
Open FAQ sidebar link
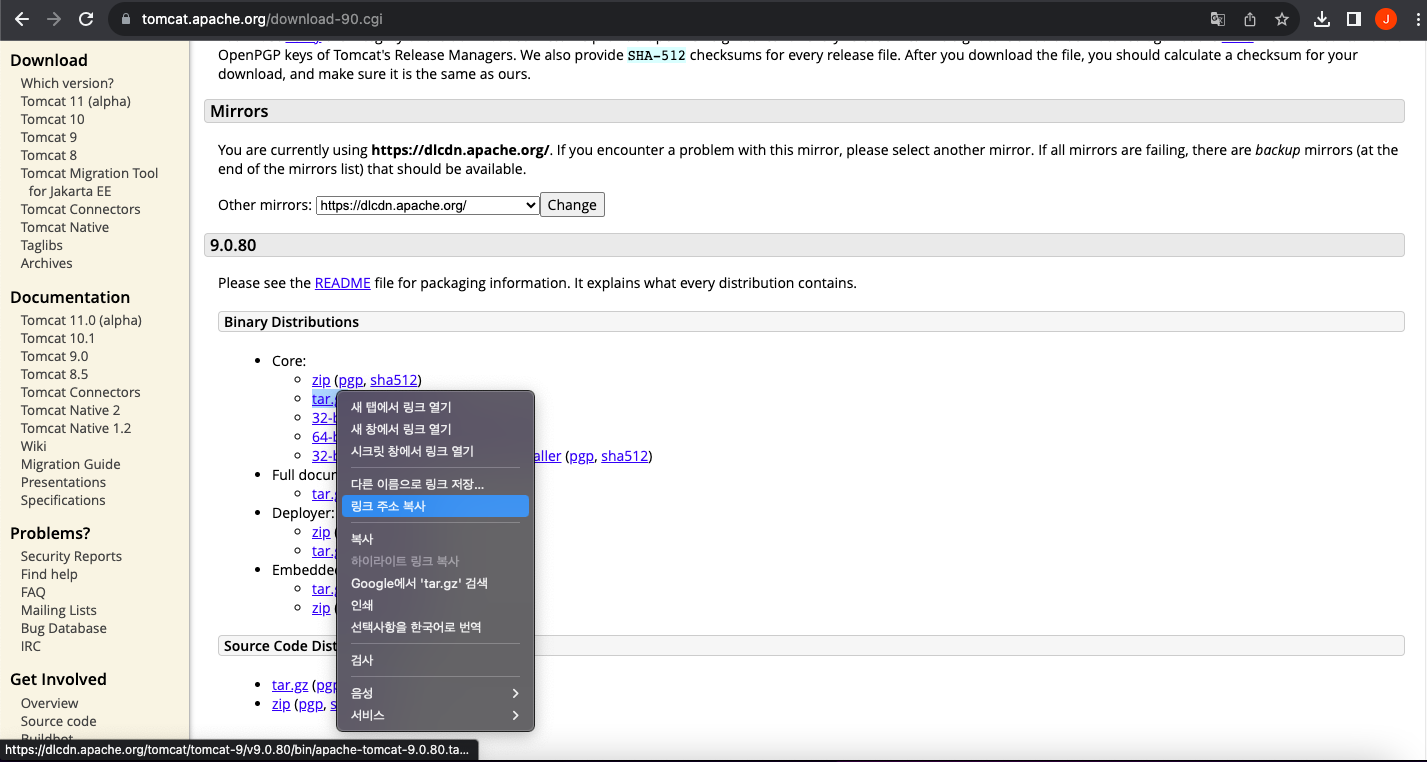33,592
